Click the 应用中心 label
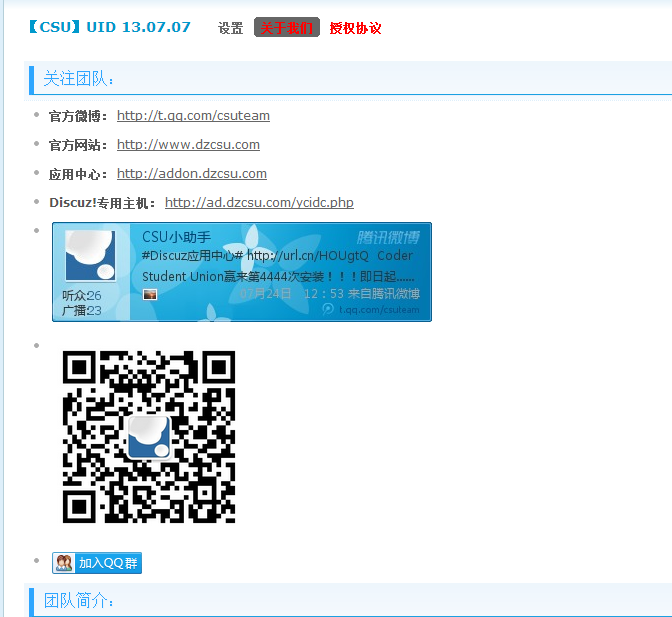This screenshot has width=672, height=617. coord(78,174)
